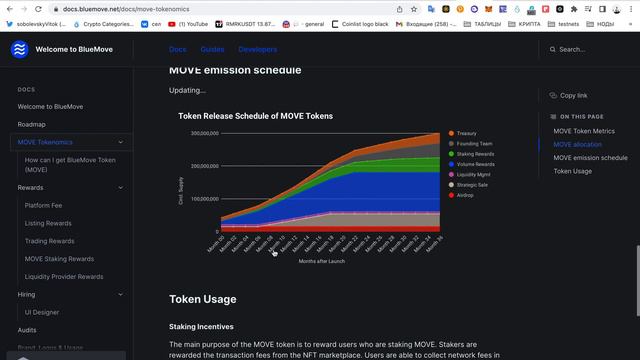Open the НОДЫ bookmarks folder

tap(600, 24)
